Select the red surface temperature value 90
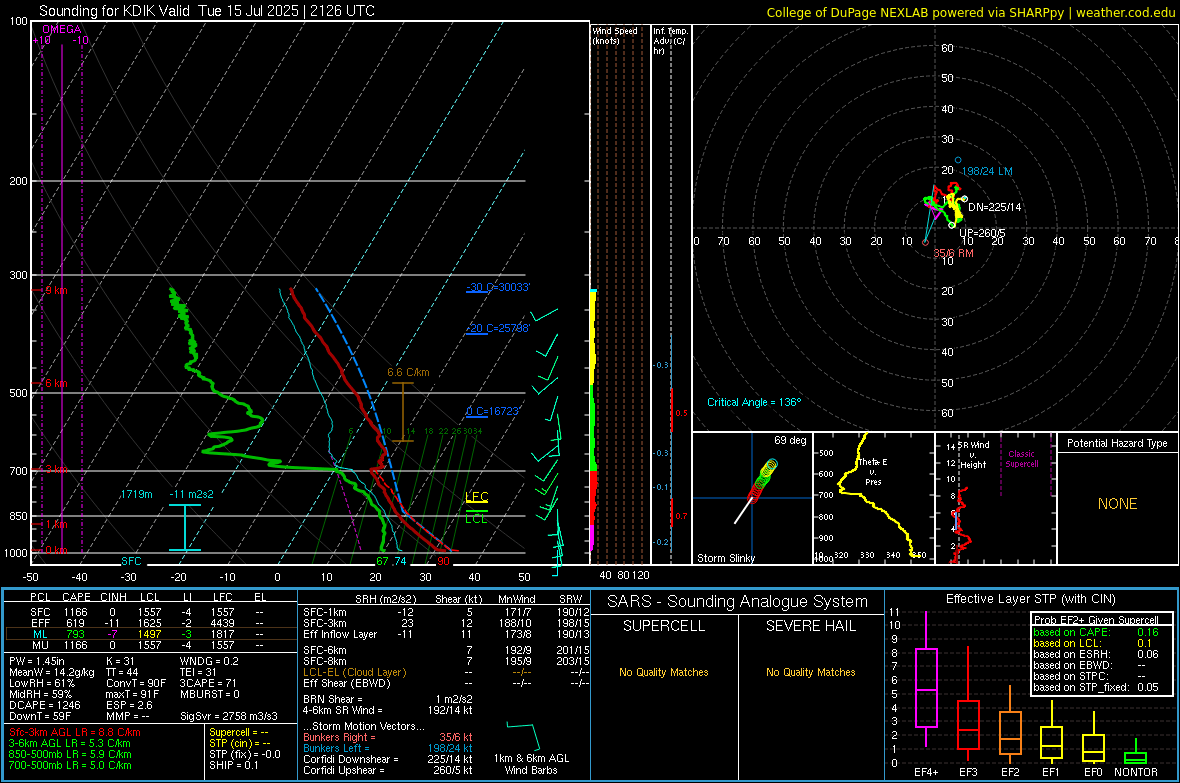The width and height of the screenshot is (1180, 783). pos(443,561)
